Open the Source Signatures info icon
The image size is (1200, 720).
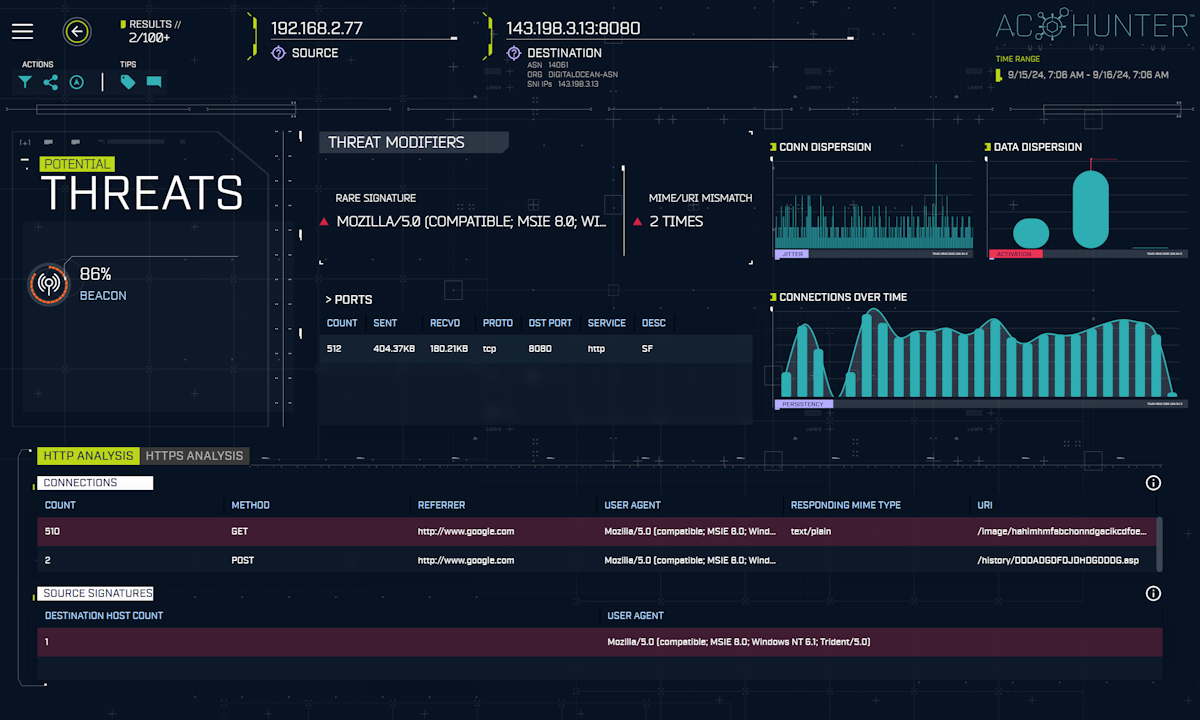[1153, 594]
